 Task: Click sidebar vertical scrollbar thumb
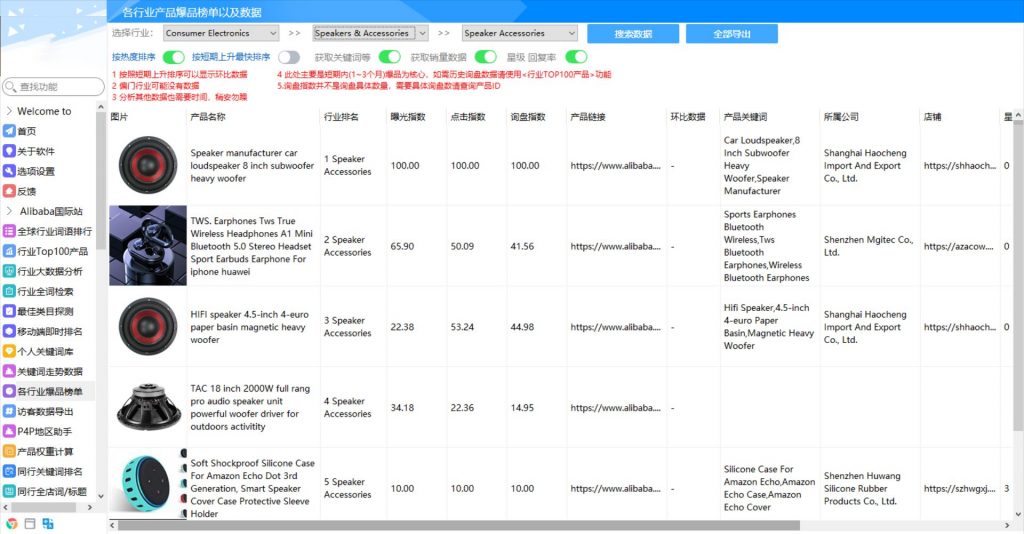pos(101,180)
